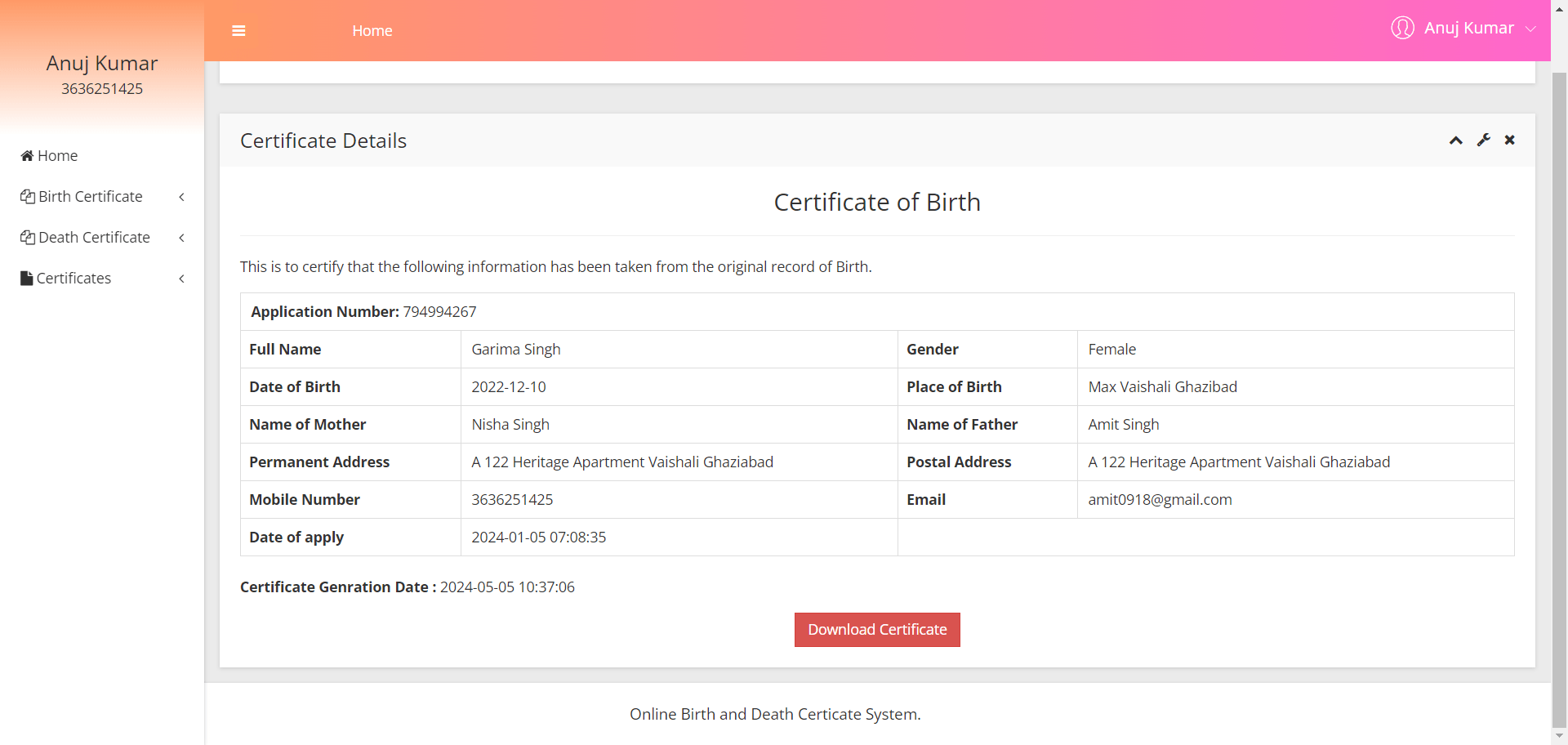This screenshot has height=745, width=1568.
Task: Click the user profile avatar icon
Action: (1403, 27)
